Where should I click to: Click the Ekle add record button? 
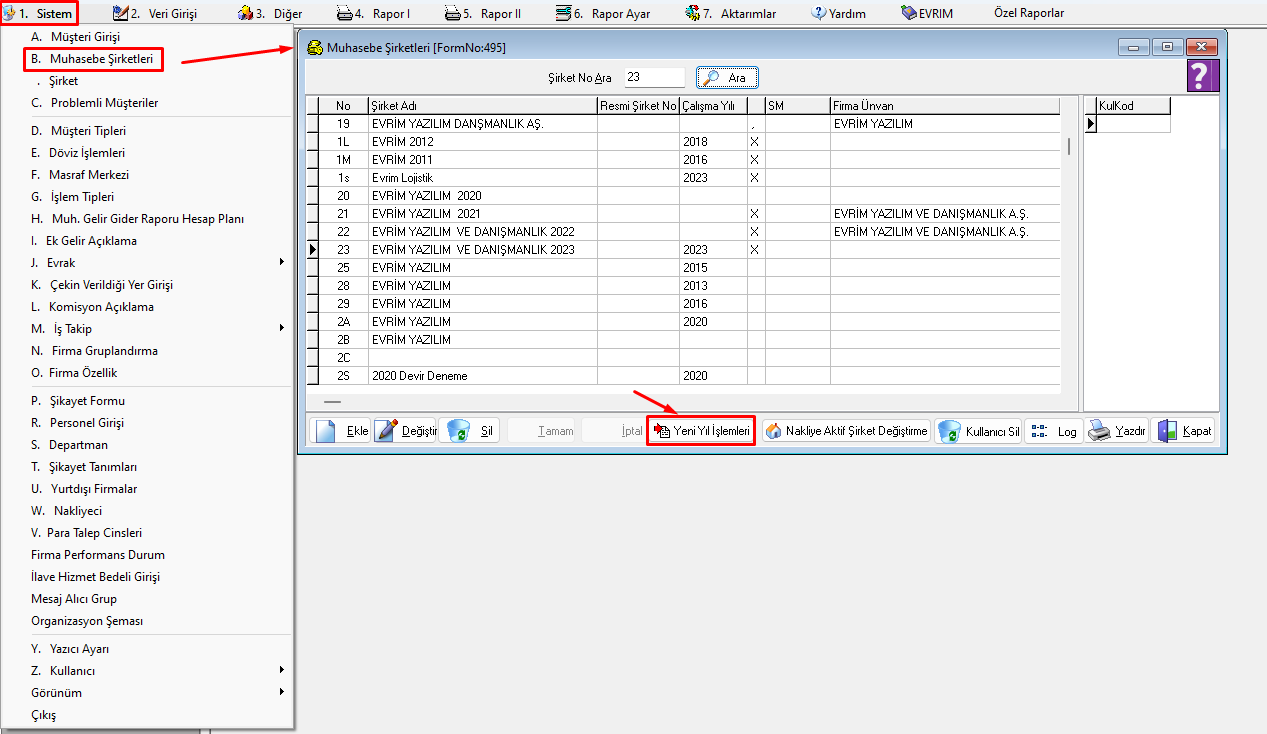(340, 431)
